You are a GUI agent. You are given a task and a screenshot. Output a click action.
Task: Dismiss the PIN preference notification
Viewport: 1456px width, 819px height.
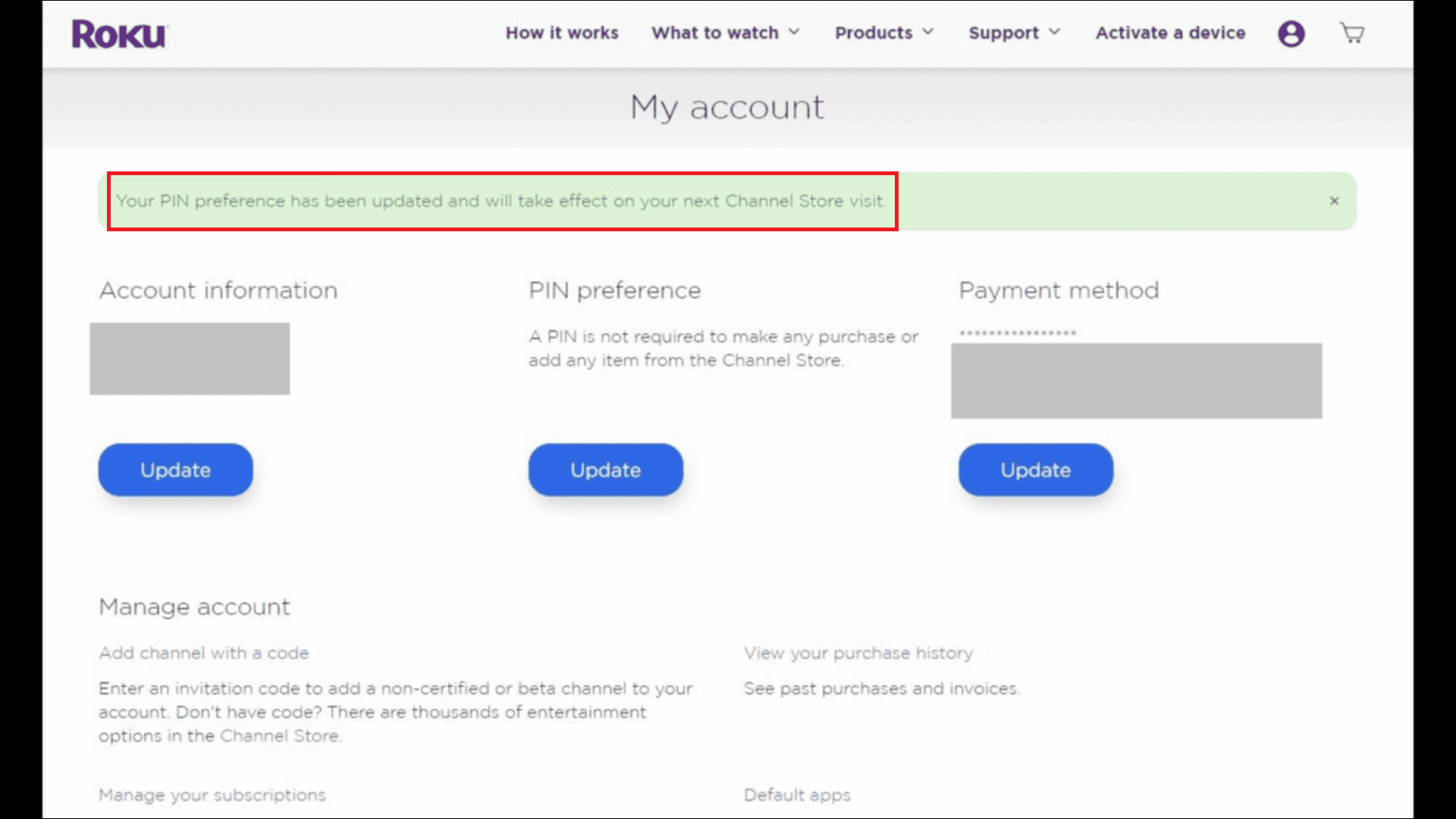pos(1334,201)
